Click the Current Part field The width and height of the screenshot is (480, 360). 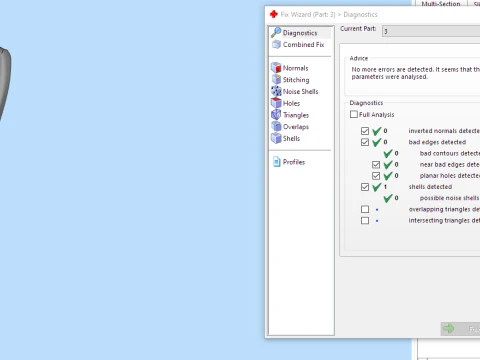(431, 31)
